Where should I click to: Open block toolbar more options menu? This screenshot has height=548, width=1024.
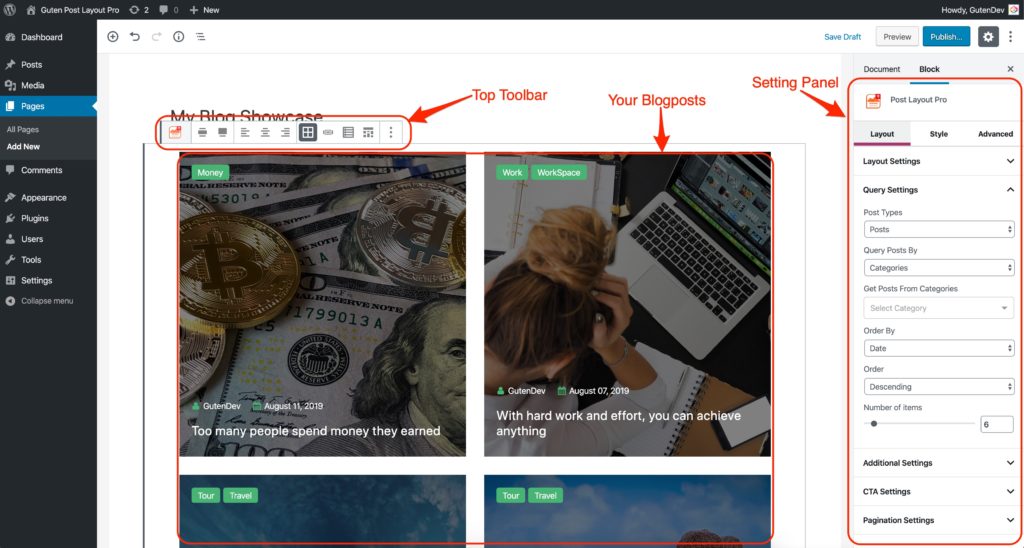click(x=391, y=133)
